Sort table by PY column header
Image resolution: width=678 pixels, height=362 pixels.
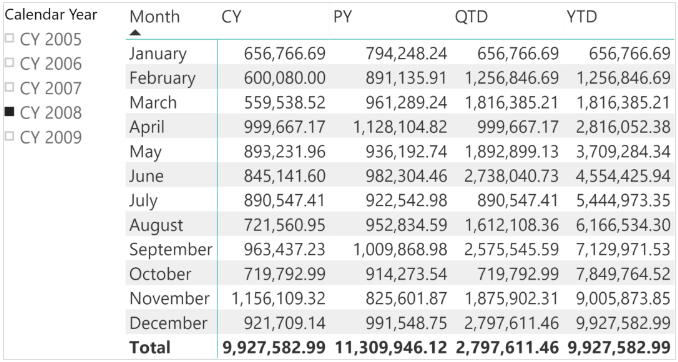pyautogui.click(x=343, y=17)
